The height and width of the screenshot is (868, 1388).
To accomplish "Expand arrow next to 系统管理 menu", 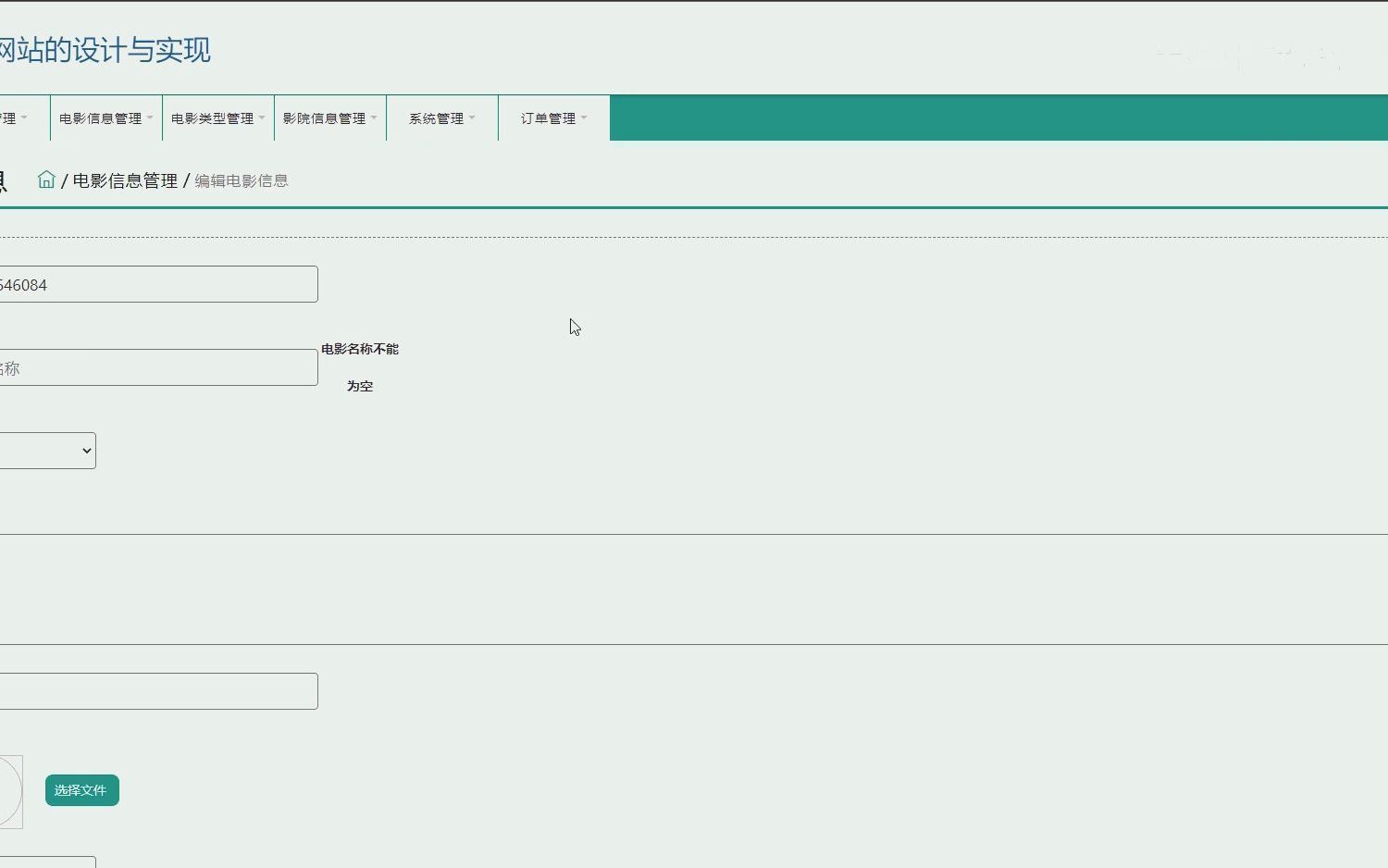I will (x=472, y=118).
